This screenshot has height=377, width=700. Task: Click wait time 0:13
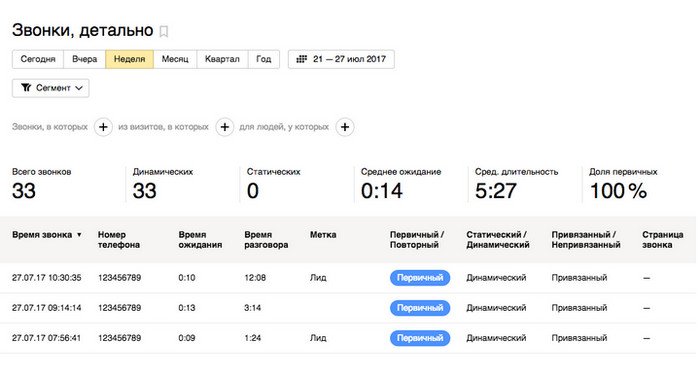click(187, 308)
